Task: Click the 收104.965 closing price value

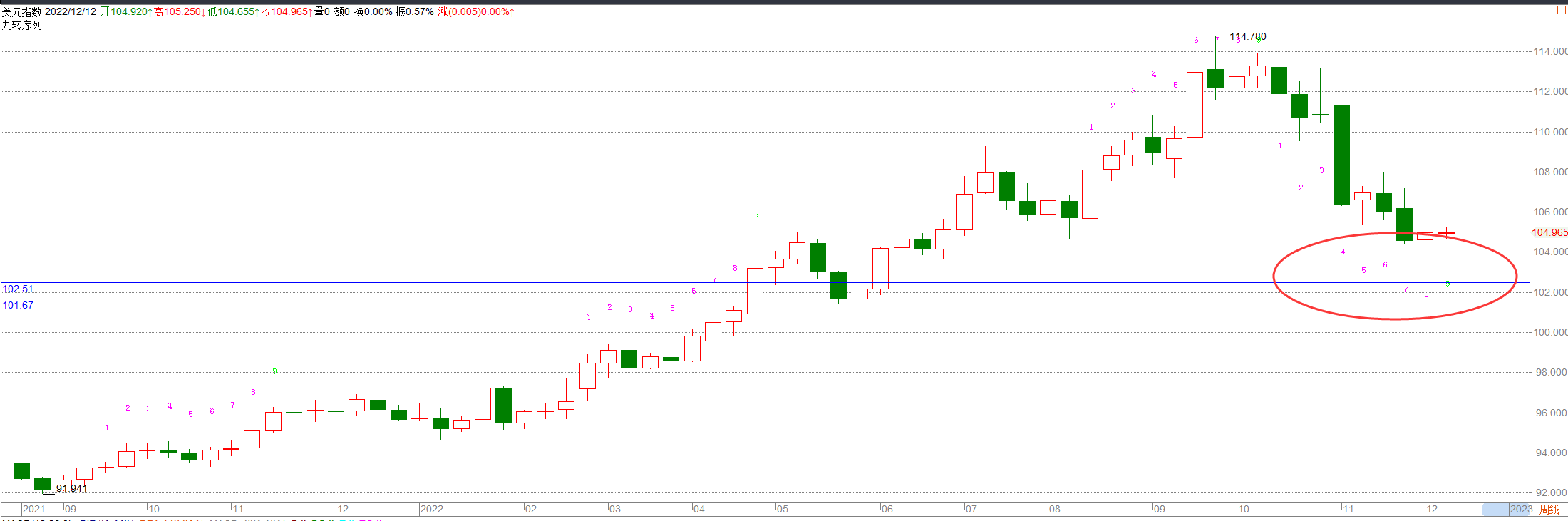Action: coord(287,11)
